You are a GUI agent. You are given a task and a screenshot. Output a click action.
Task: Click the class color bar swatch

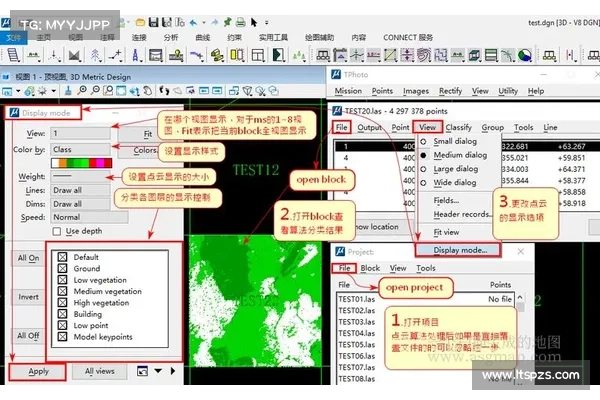click(82, 163)
